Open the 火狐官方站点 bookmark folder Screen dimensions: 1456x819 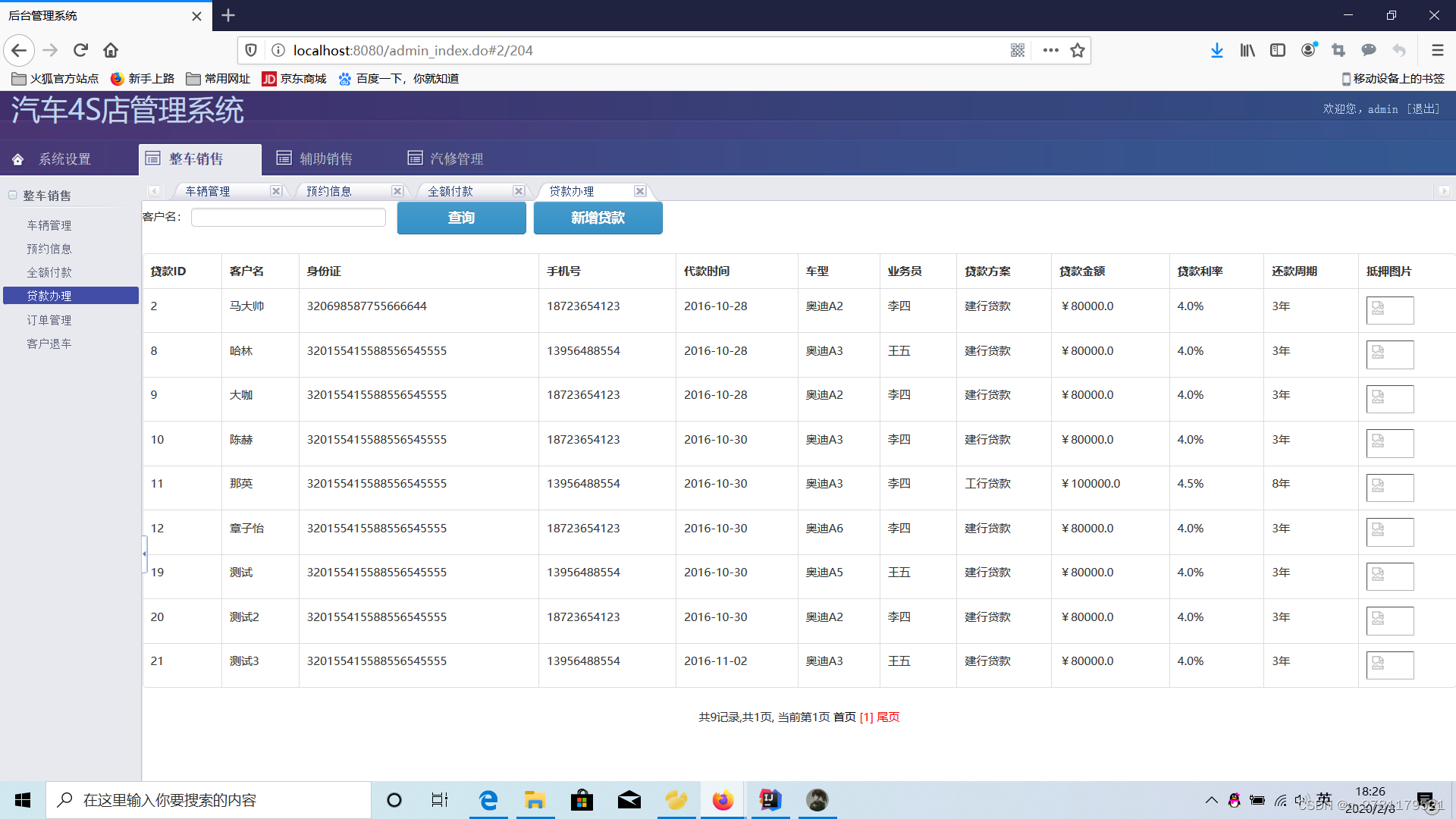pos(55,79)
